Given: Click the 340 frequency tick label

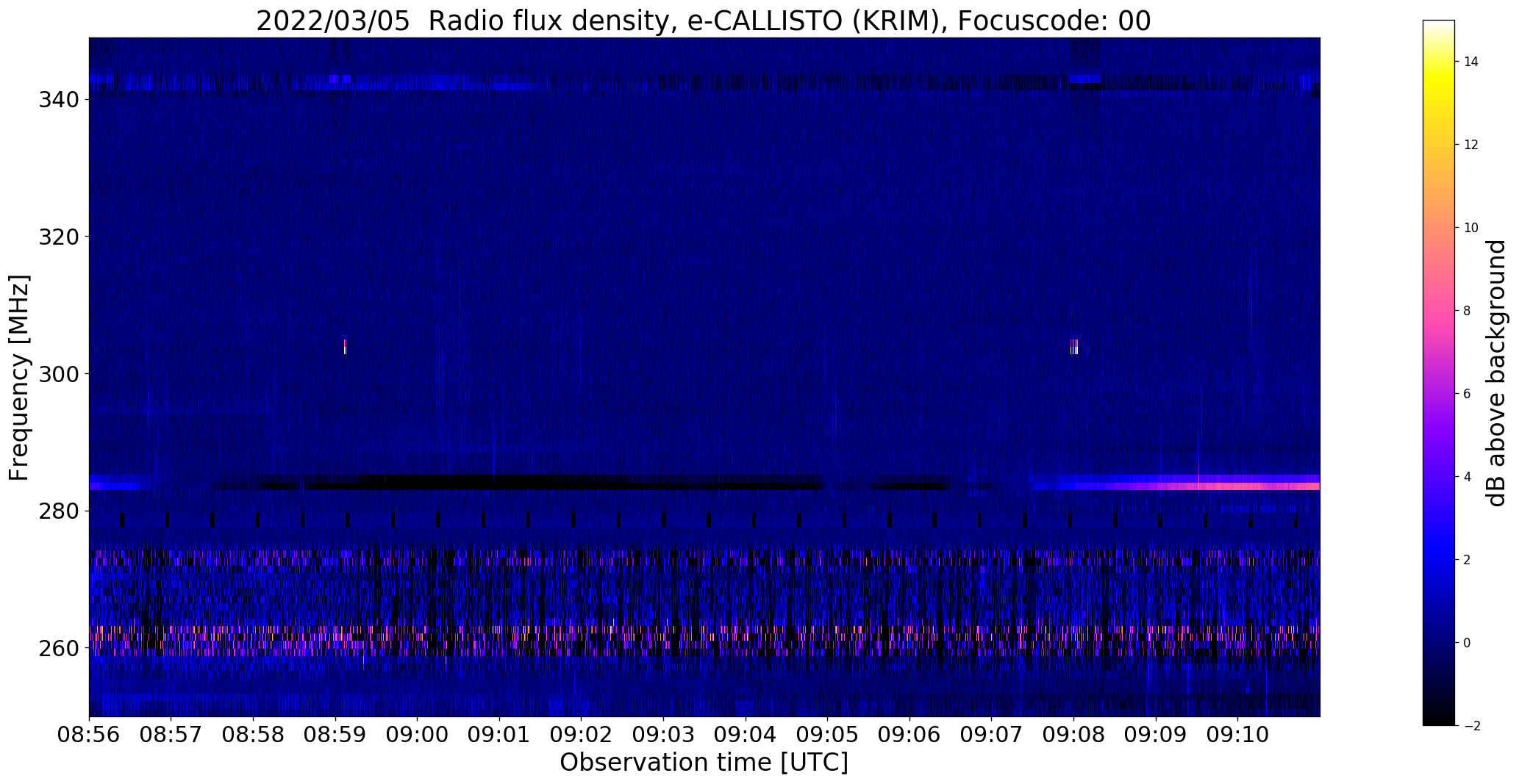Looking at the screenshot, I should pyautogui.click(x=59, y=99).
